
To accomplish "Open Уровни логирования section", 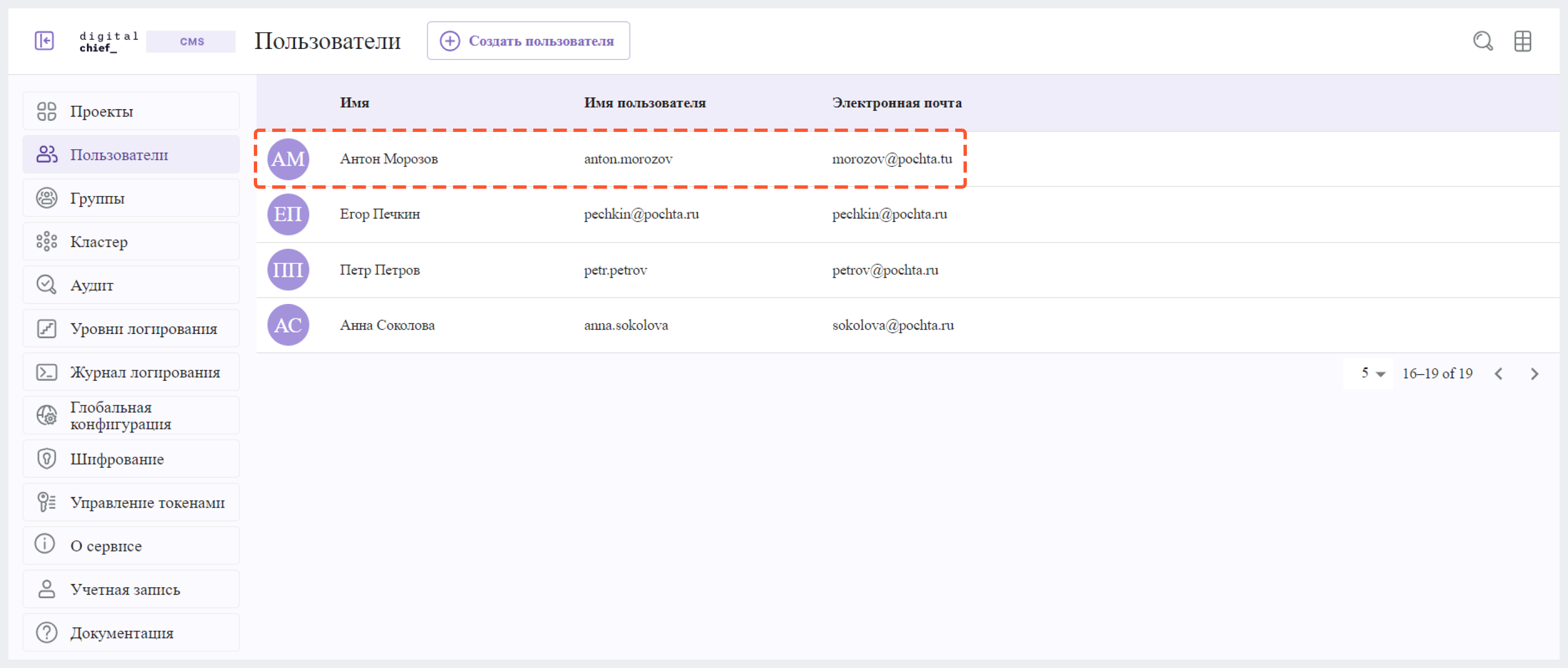I will tap(131, 328).
